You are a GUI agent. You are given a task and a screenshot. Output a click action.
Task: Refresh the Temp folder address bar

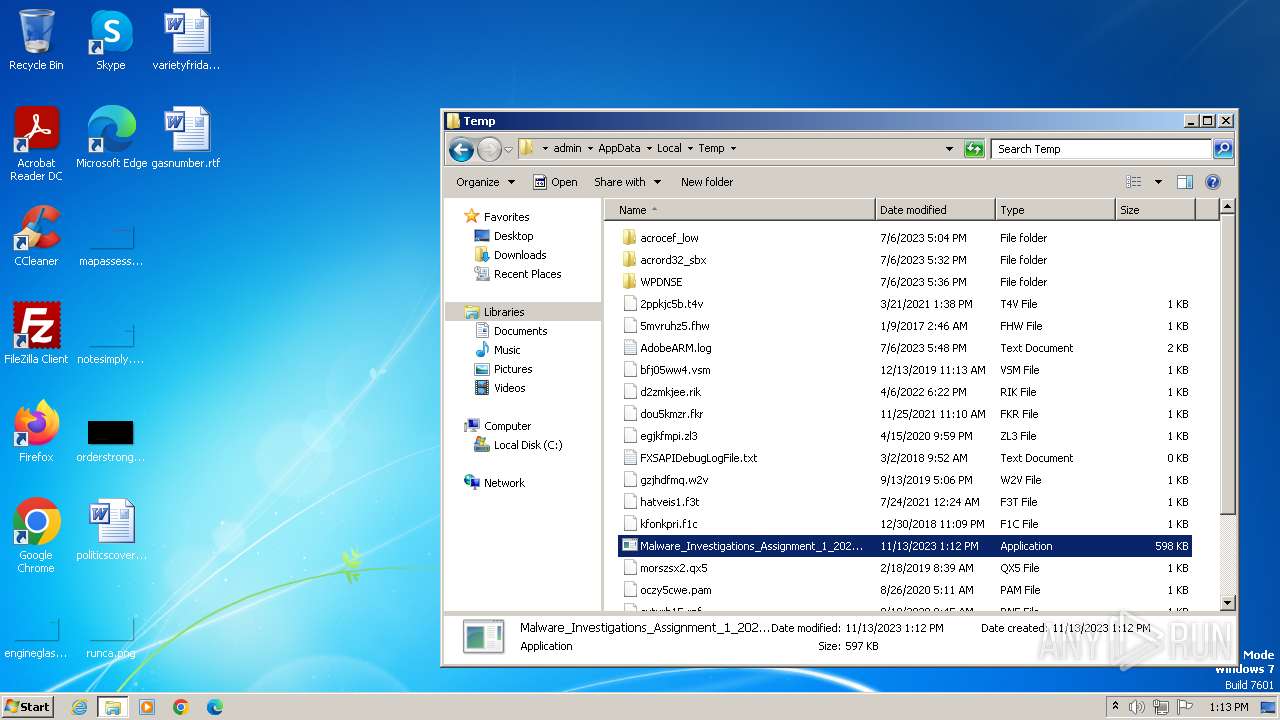(x=974, y=149)
